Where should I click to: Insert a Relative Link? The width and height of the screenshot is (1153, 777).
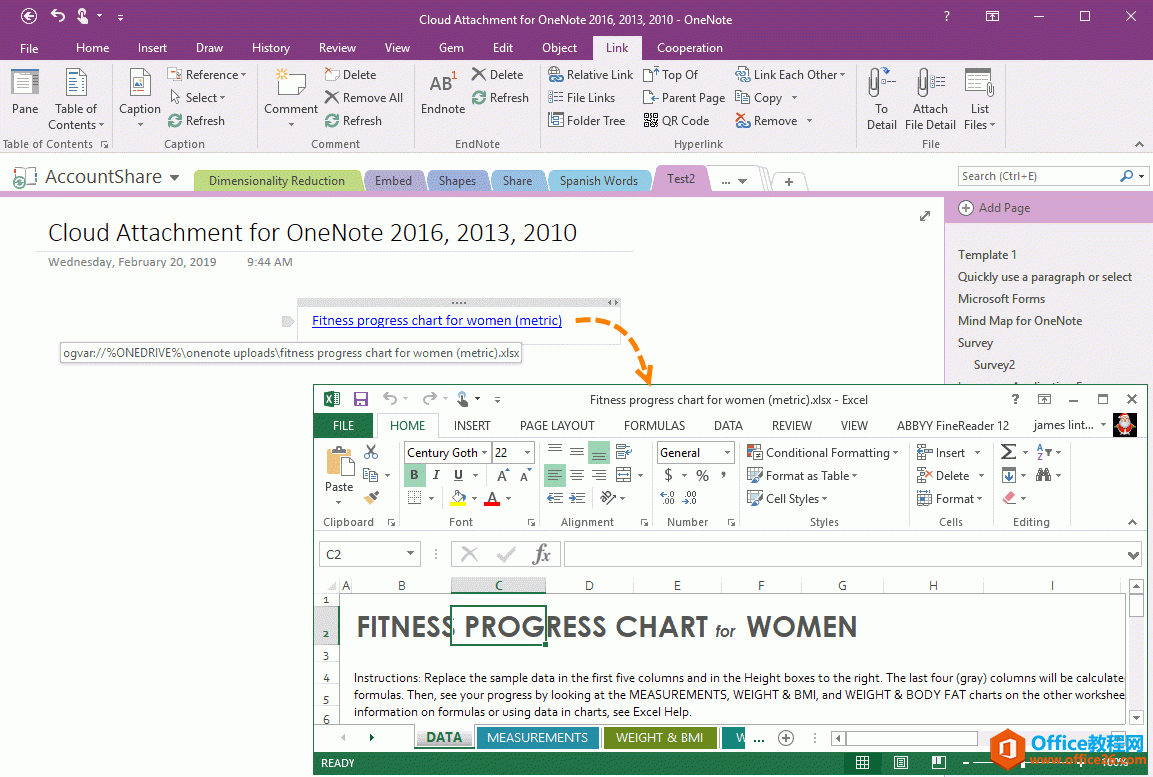pyautogui.click(x=590, y=75)
